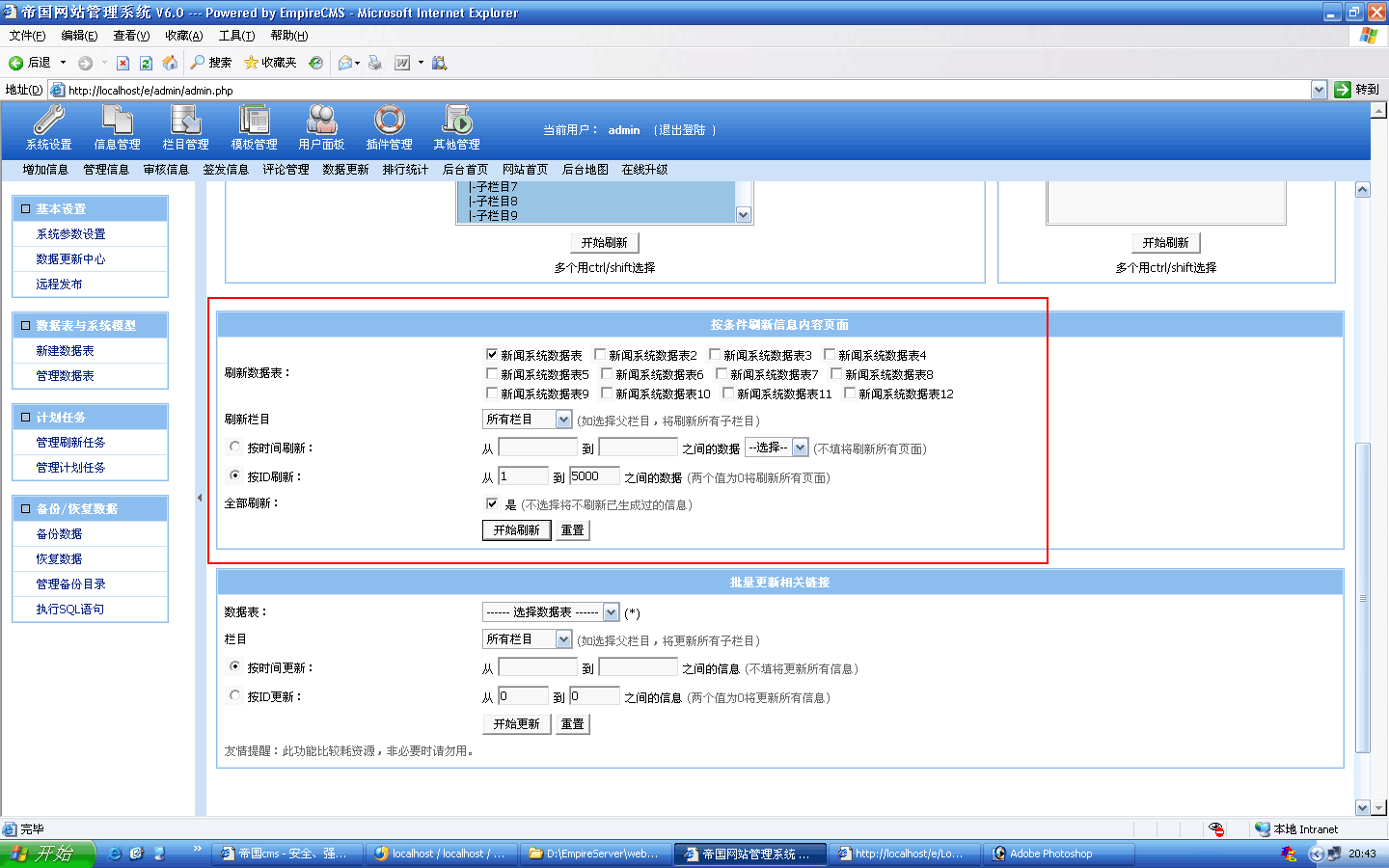Click the IE home toolbar icon
The height and width of the screenshot is (868, 1389).
[170, 63]
